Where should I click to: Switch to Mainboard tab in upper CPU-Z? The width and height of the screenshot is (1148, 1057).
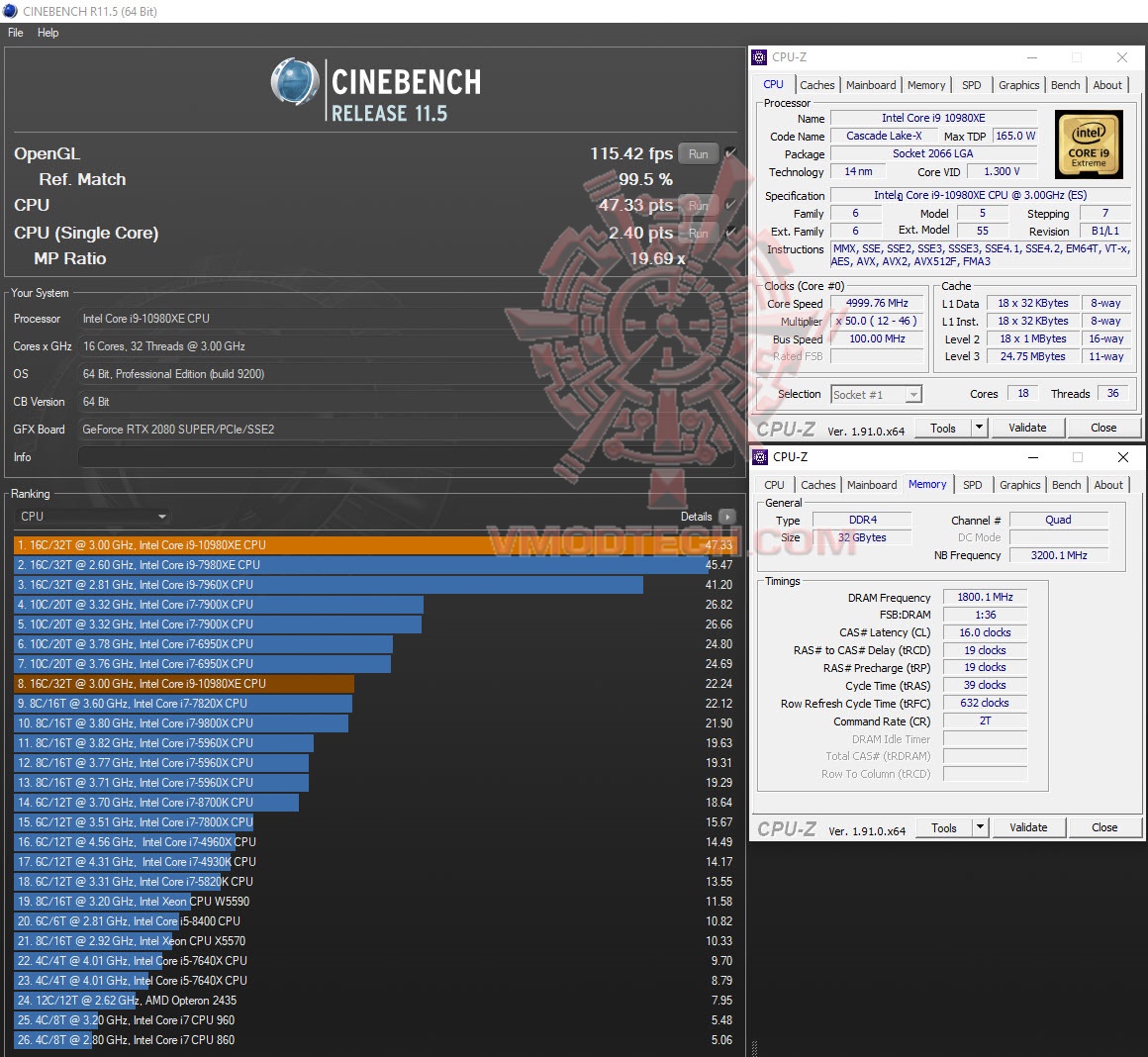tap(871, 85)
